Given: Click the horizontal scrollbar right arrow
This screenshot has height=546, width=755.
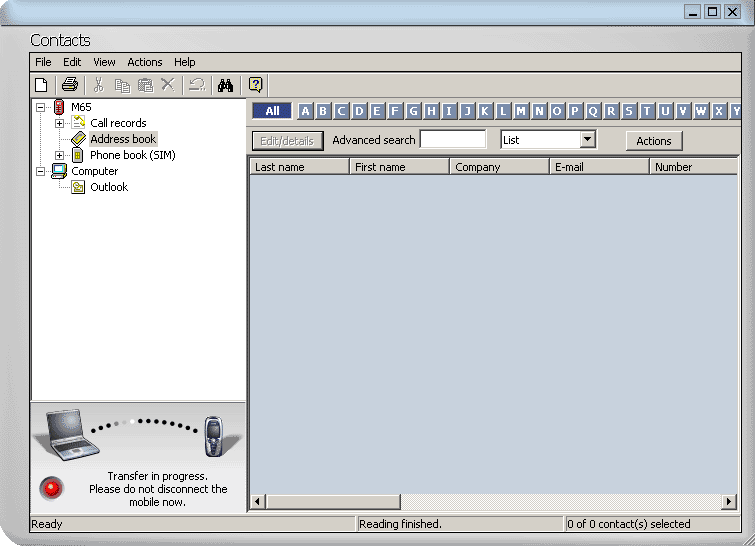Looking at the screenshot, I should tap(729, 502).
